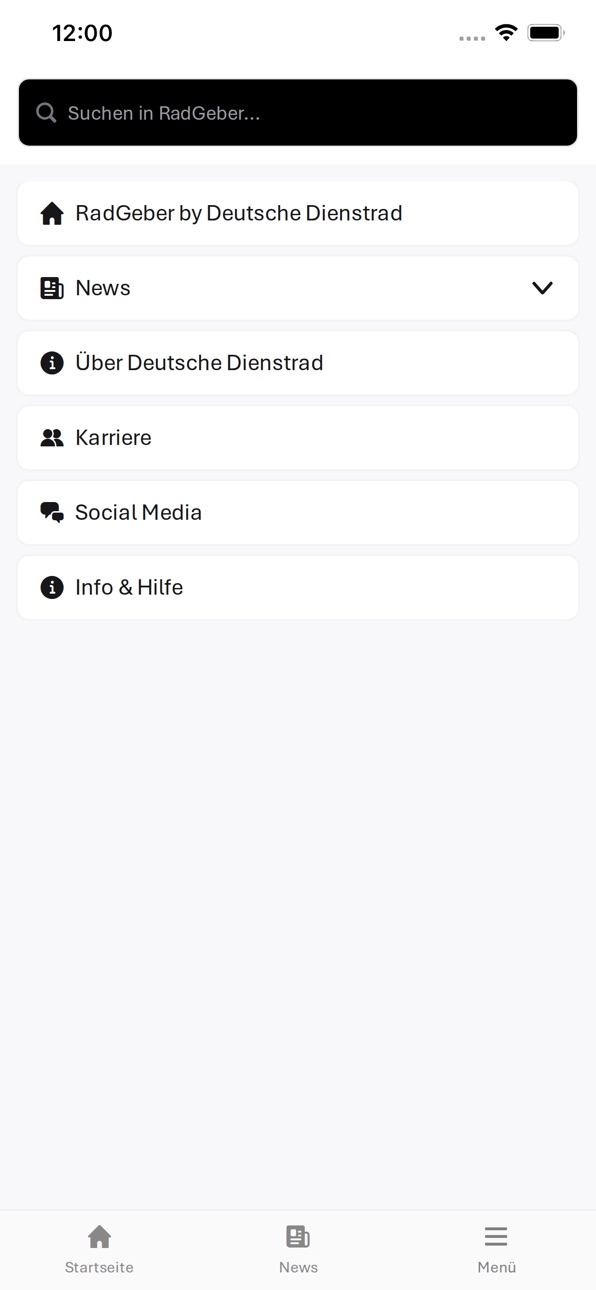Tap the hamburger Menü icon

[496, 1237]
